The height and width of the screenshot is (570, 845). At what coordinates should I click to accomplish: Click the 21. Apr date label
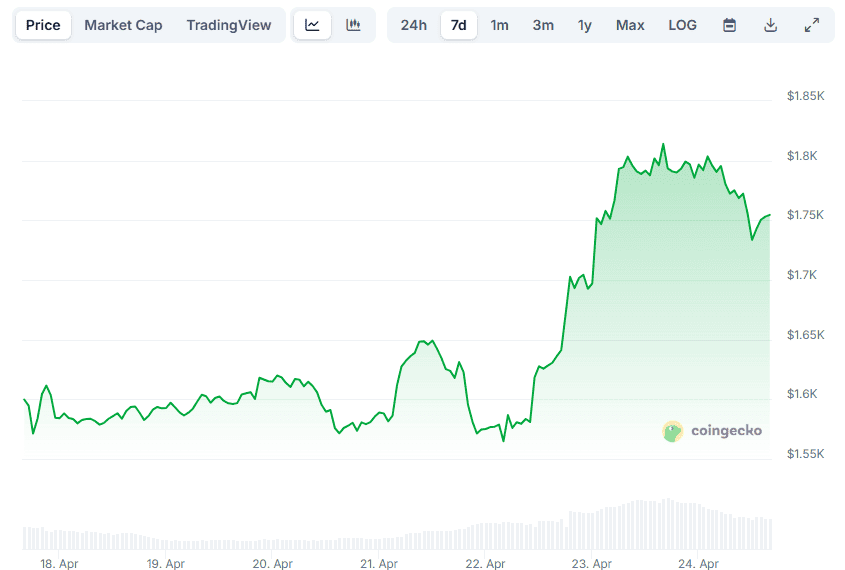coord(379,564)
